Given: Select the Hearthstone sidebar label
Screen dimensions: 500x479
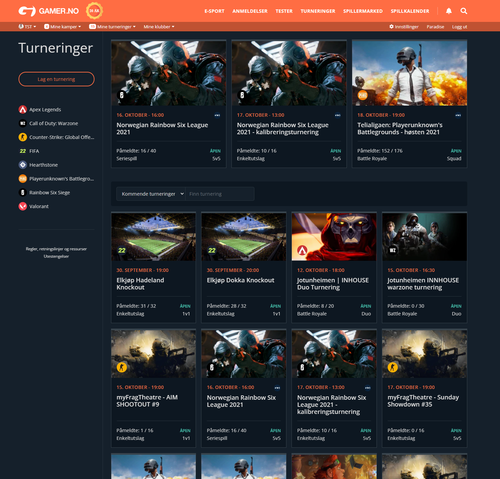Looking at the screenshot, I should pos(43,165).
